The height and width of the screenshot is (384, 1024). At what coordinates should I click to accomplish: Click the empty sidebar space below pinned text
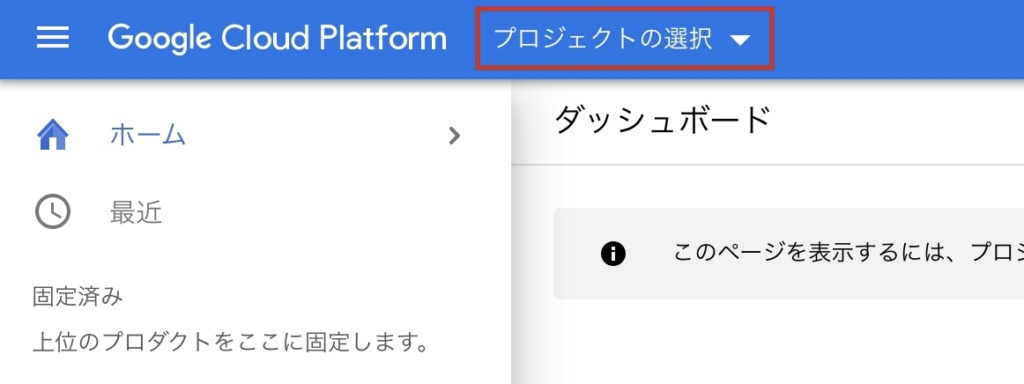[255, 371]
